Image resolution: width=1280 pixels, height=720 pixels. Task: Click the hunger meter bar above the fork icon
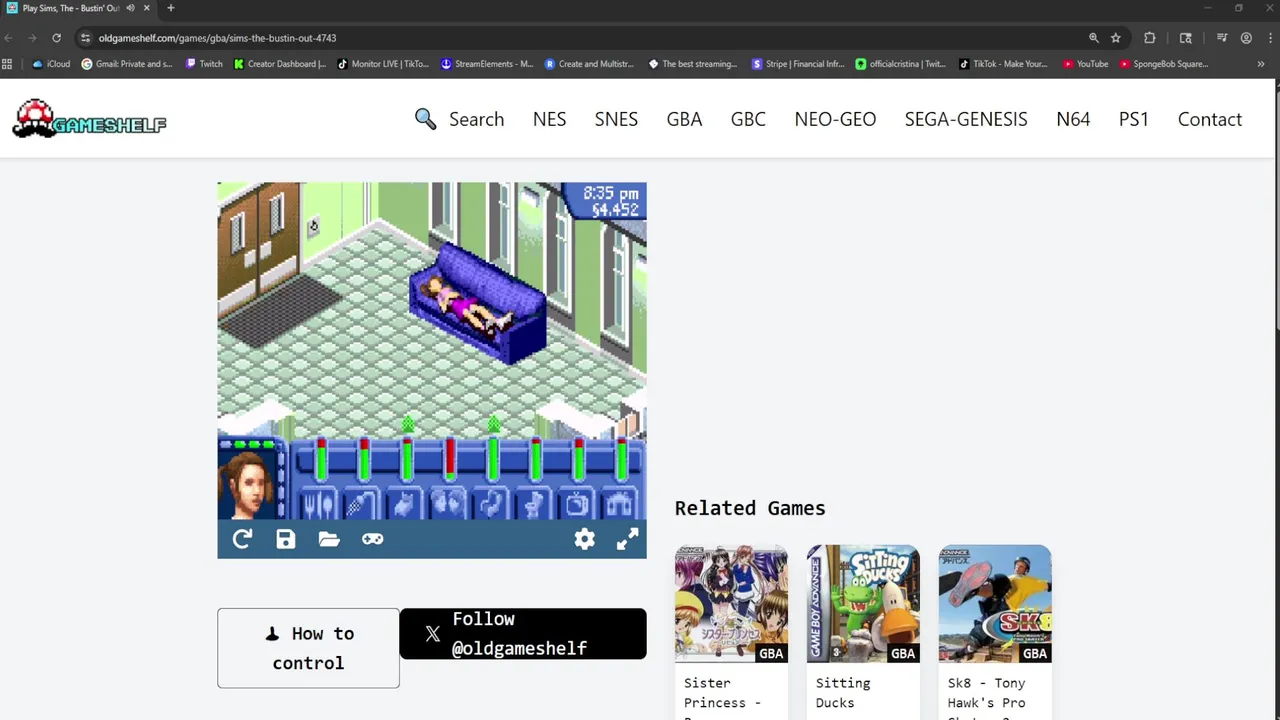pyautogui.click(x=321, y=460)
